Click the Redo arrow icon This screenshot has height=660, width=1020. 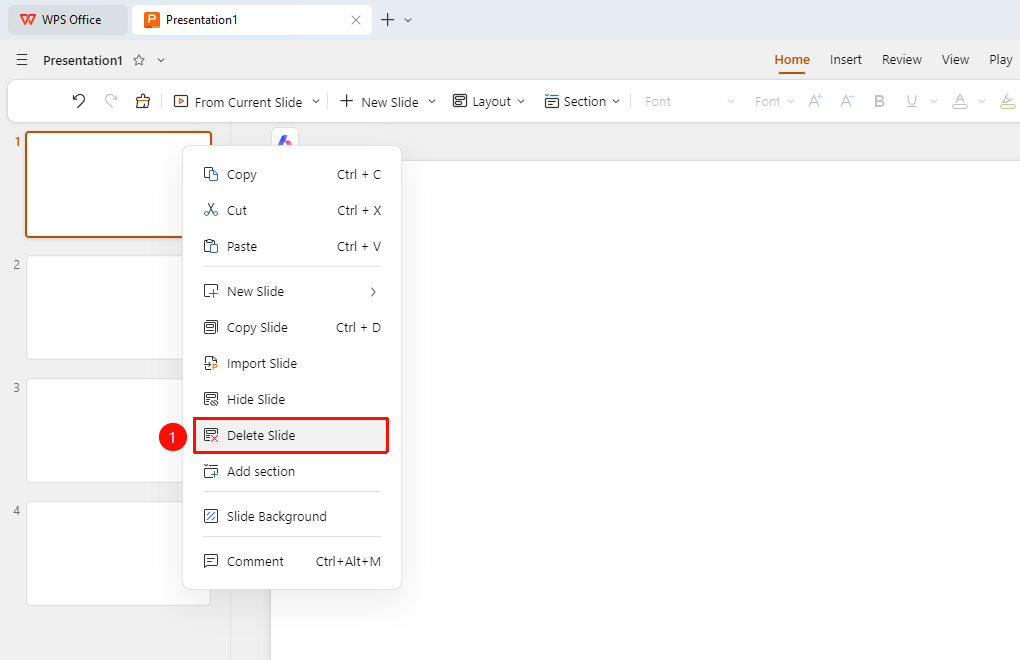tap(111, 101)
